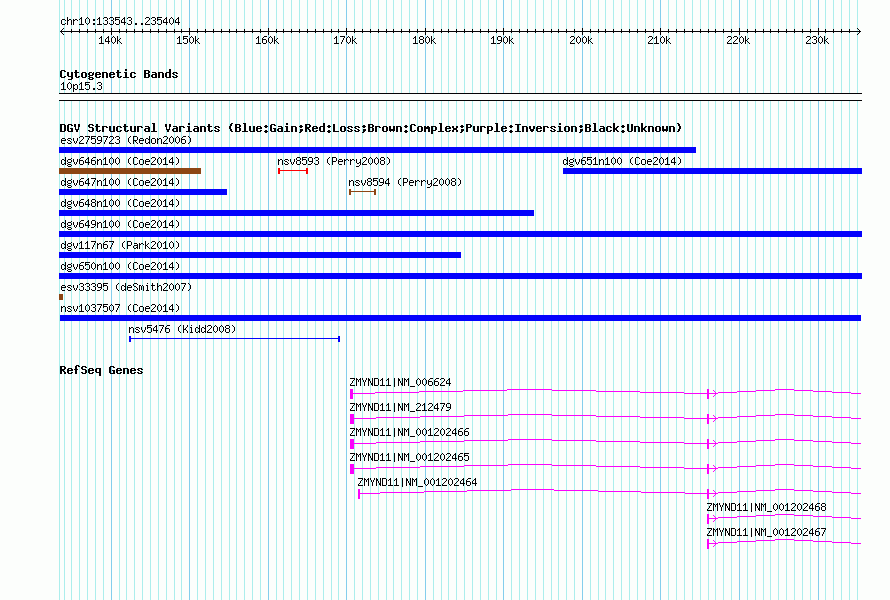Click the small esv33395 (deSmith2007) brown block
890x600 pixels.
(x=61, y=297)
